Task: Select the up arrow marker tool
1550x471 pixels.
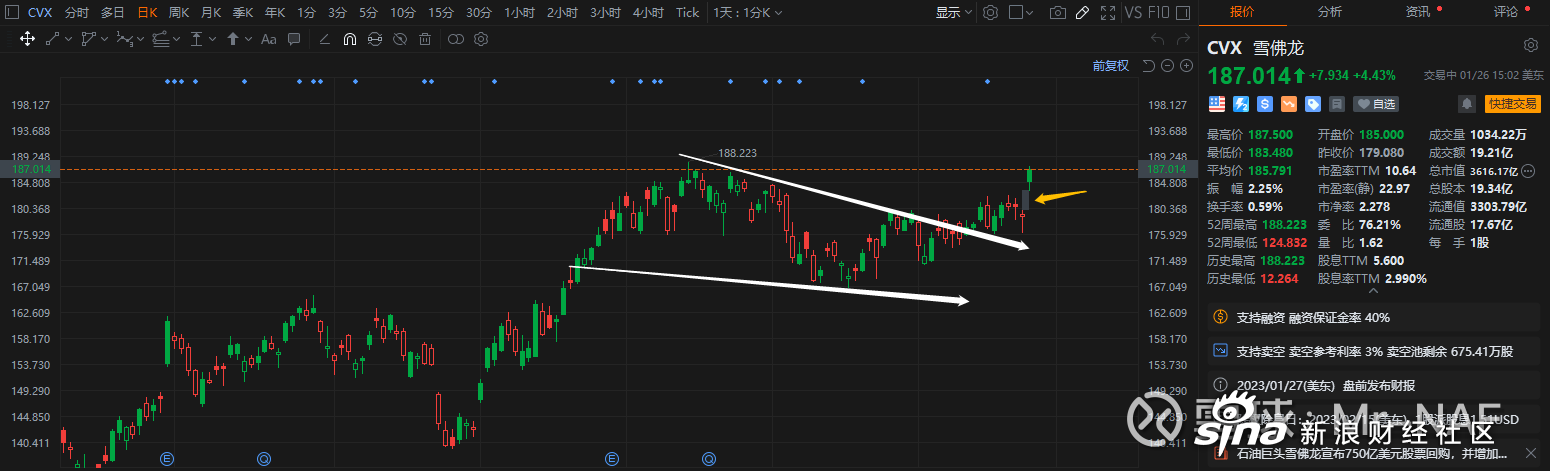Action: coord(232,39)
